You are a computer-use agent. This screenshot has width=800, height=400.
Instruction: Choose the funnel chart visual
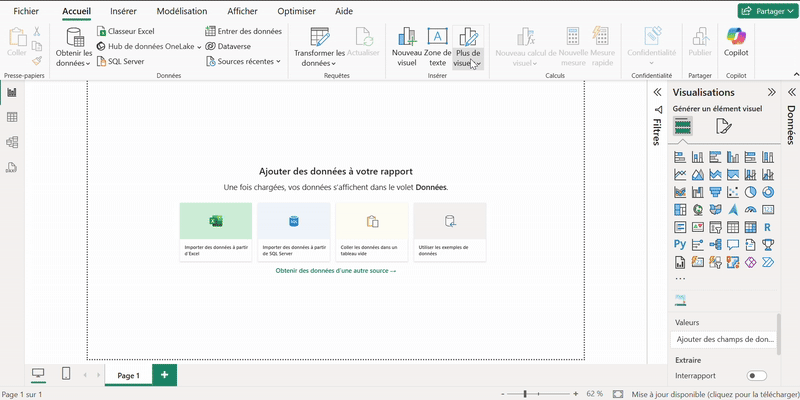(x=715, y=192)
